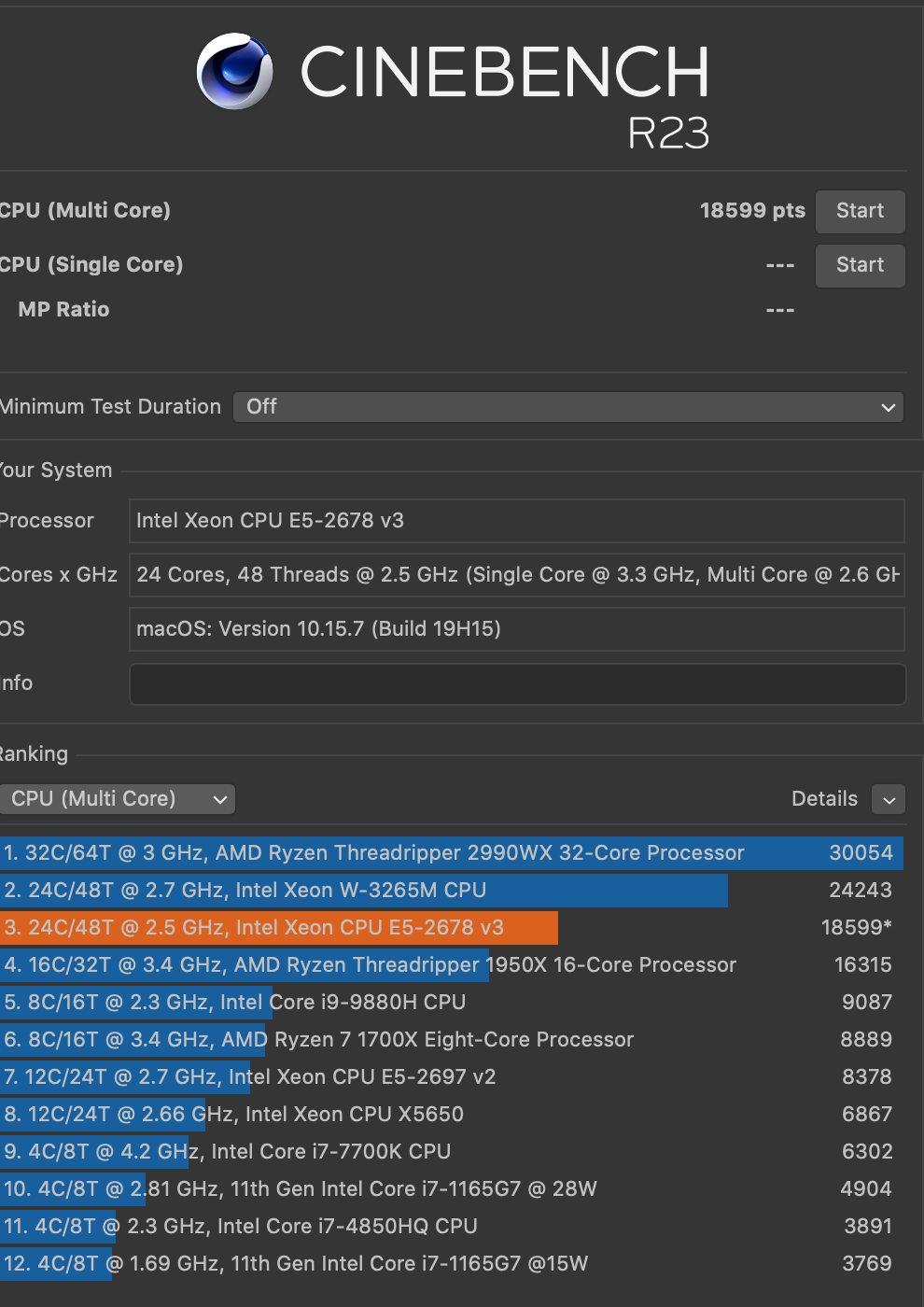Click the Processor field Intel Xeon E5-2678 v3
Screen dimensions: 924x1307
517,521
